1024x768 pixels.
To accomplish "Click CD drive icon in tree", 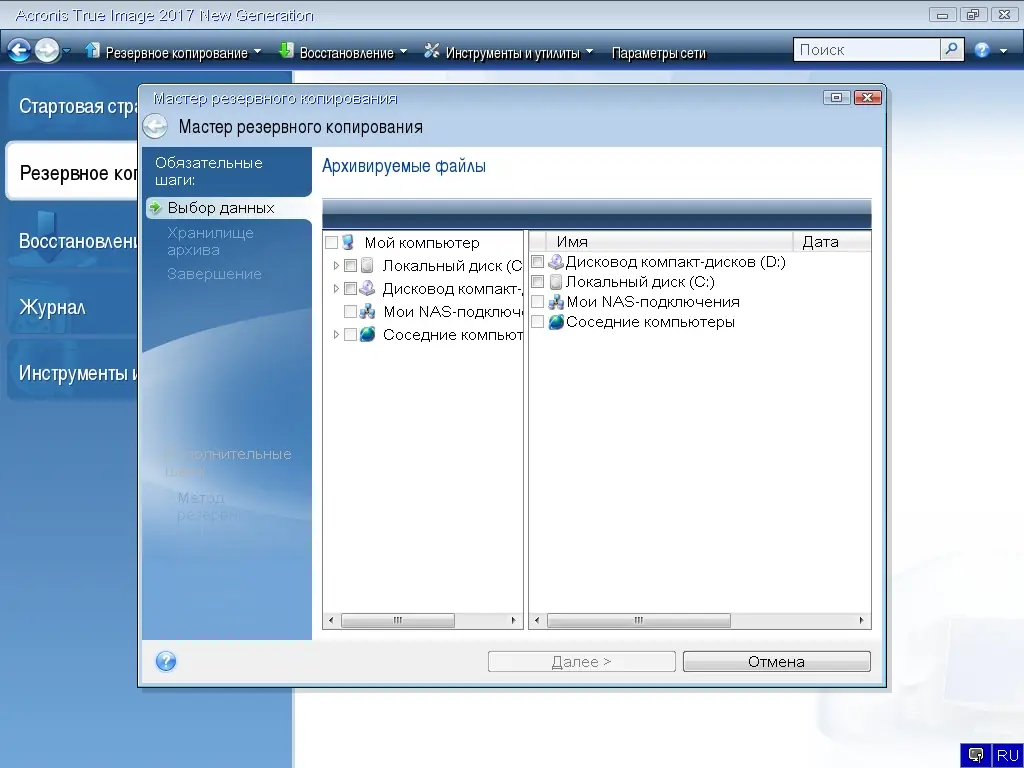I will pos(368,288).
